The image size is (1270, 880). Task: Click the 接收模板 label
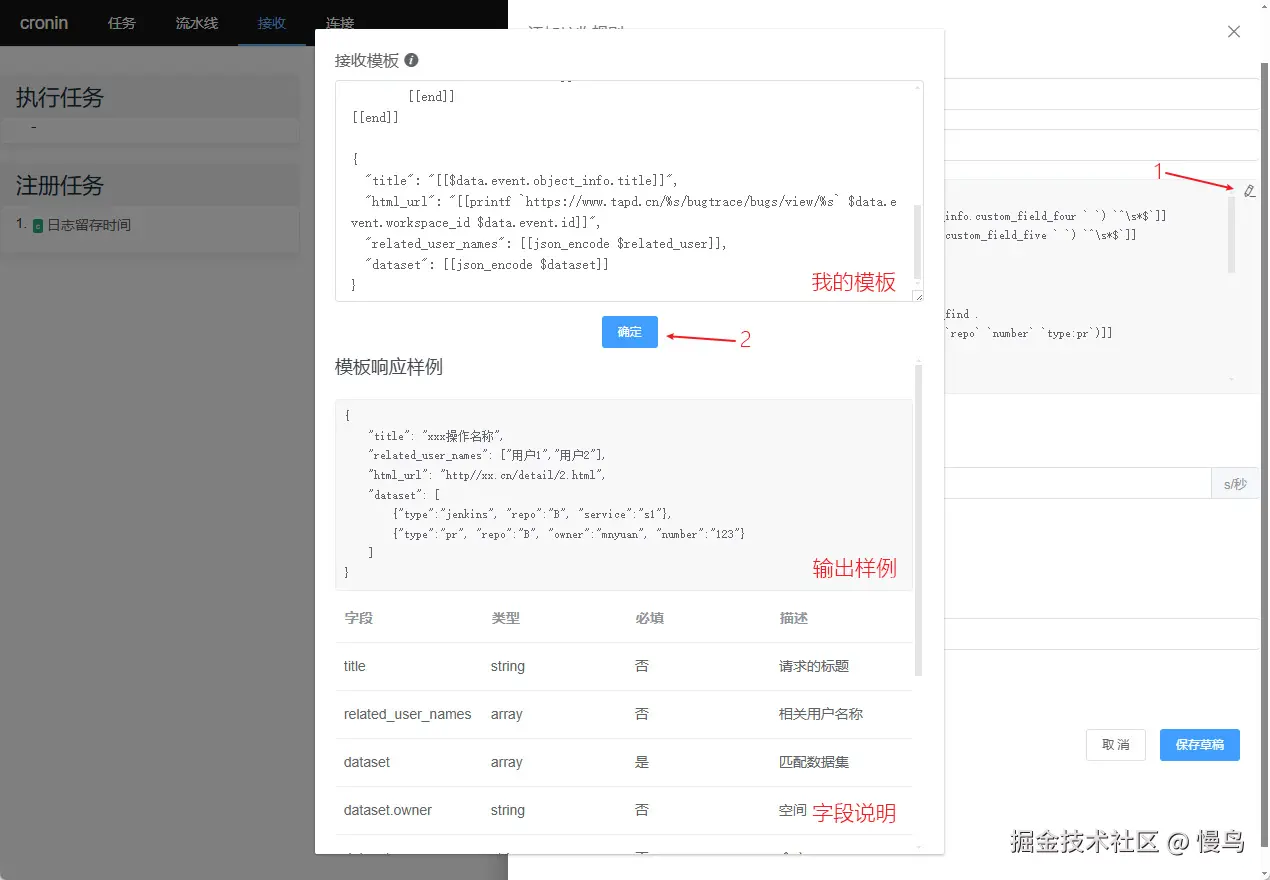[367, 60]
